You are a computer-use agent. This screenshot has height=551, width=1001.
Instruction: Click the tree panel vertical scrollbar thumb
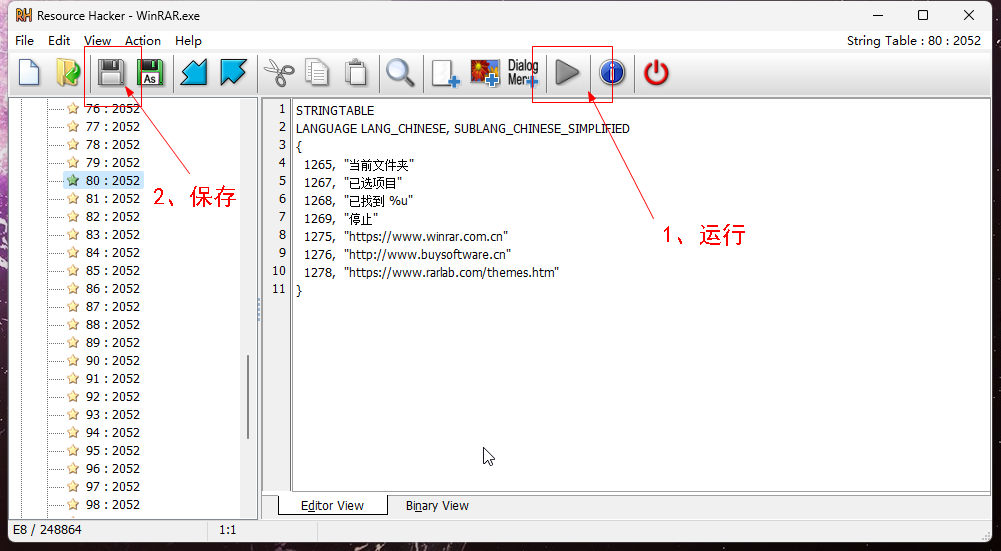coord(248,396)
